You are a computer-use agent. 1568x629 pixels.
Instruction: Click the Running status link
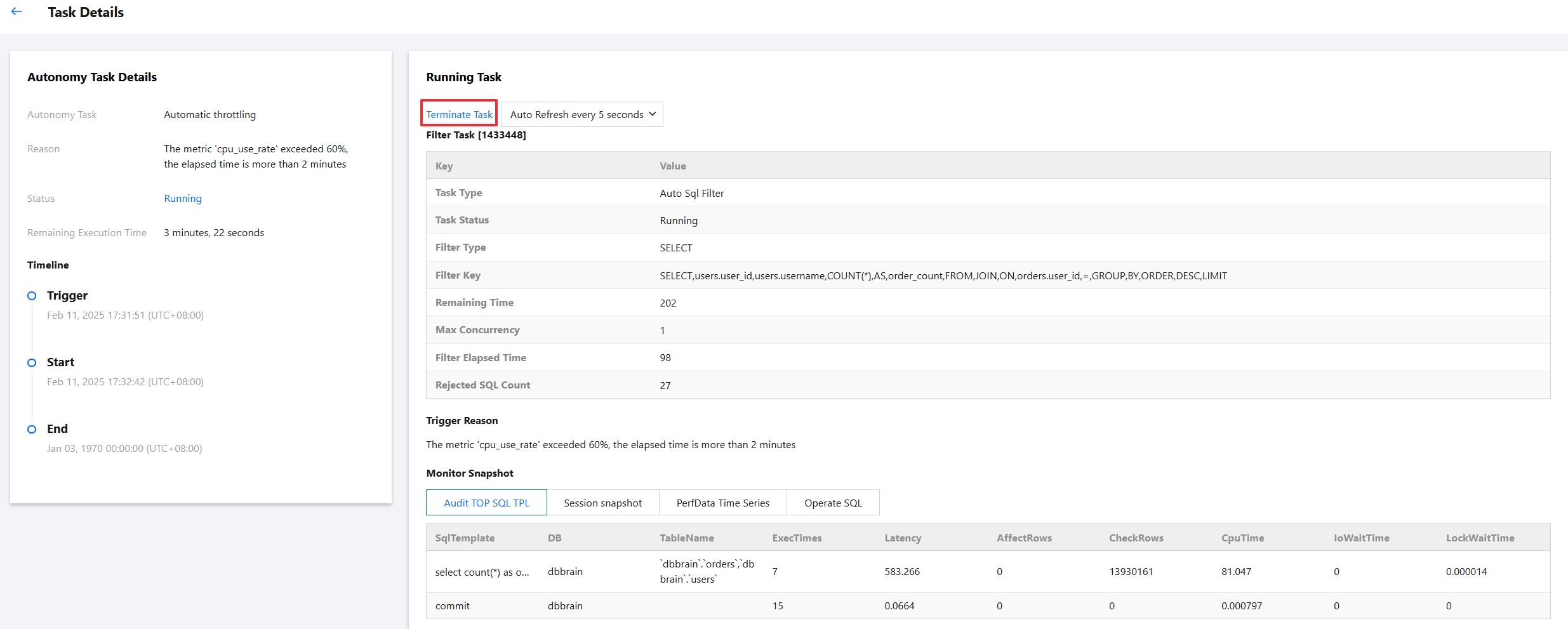[x=183, y=198]
